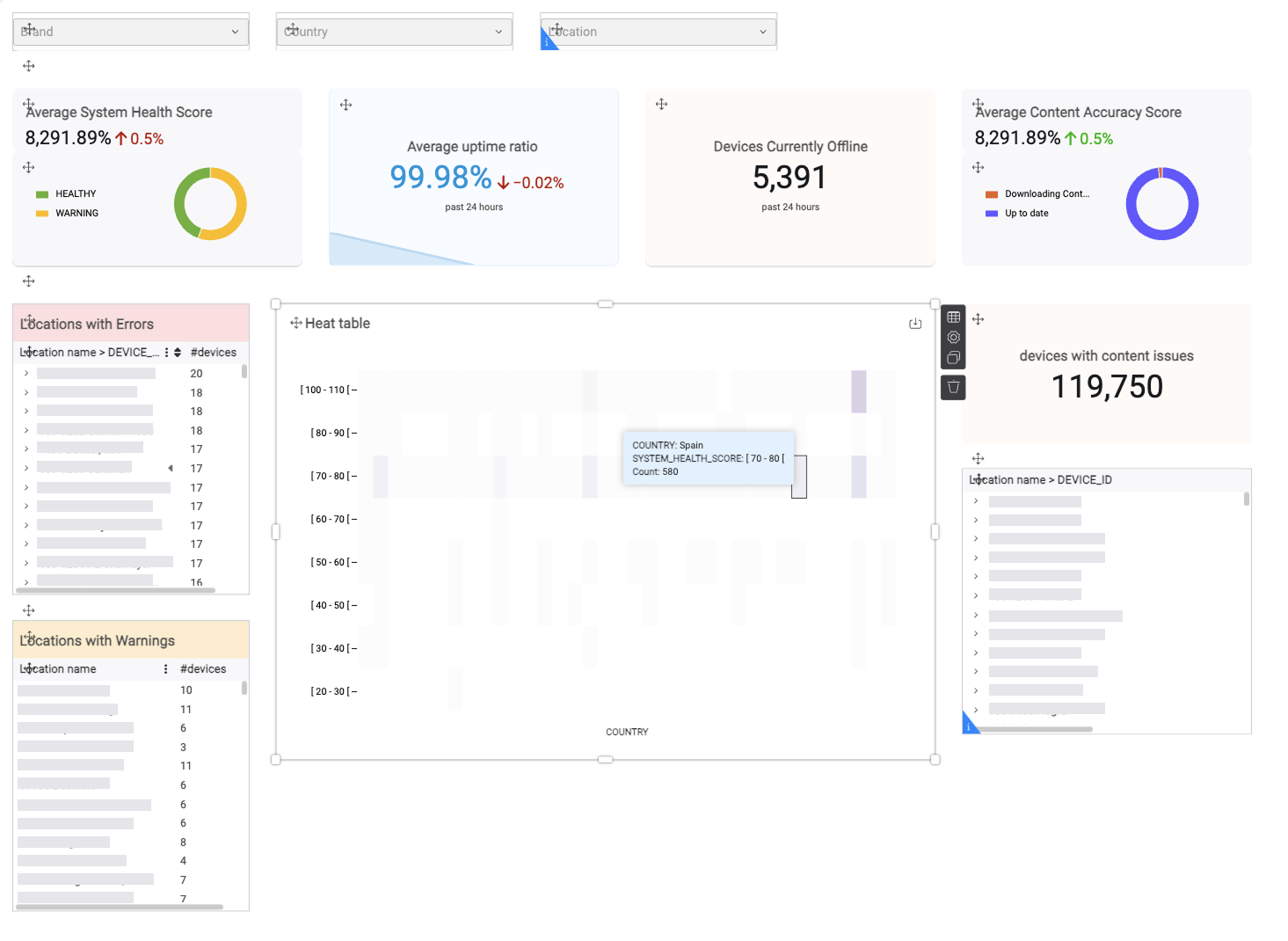Click move handle of Heat table widget

click(296, 323)
